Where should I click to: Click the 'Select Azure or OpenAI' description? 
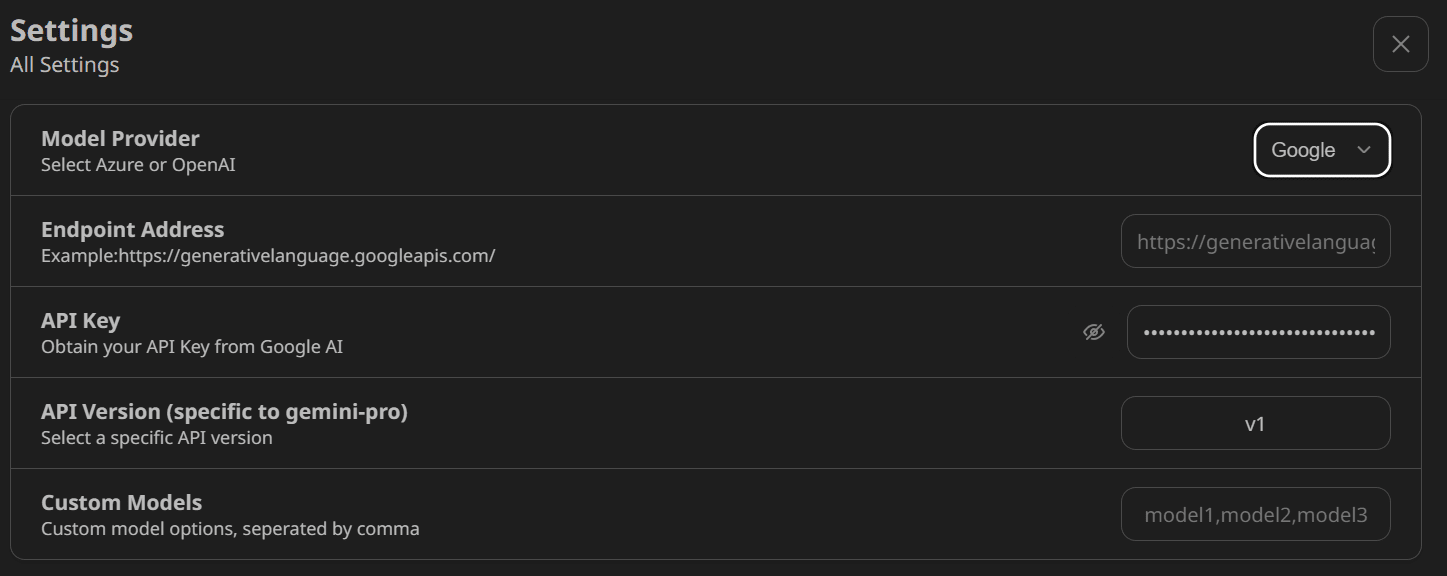(x=138, y=165)
